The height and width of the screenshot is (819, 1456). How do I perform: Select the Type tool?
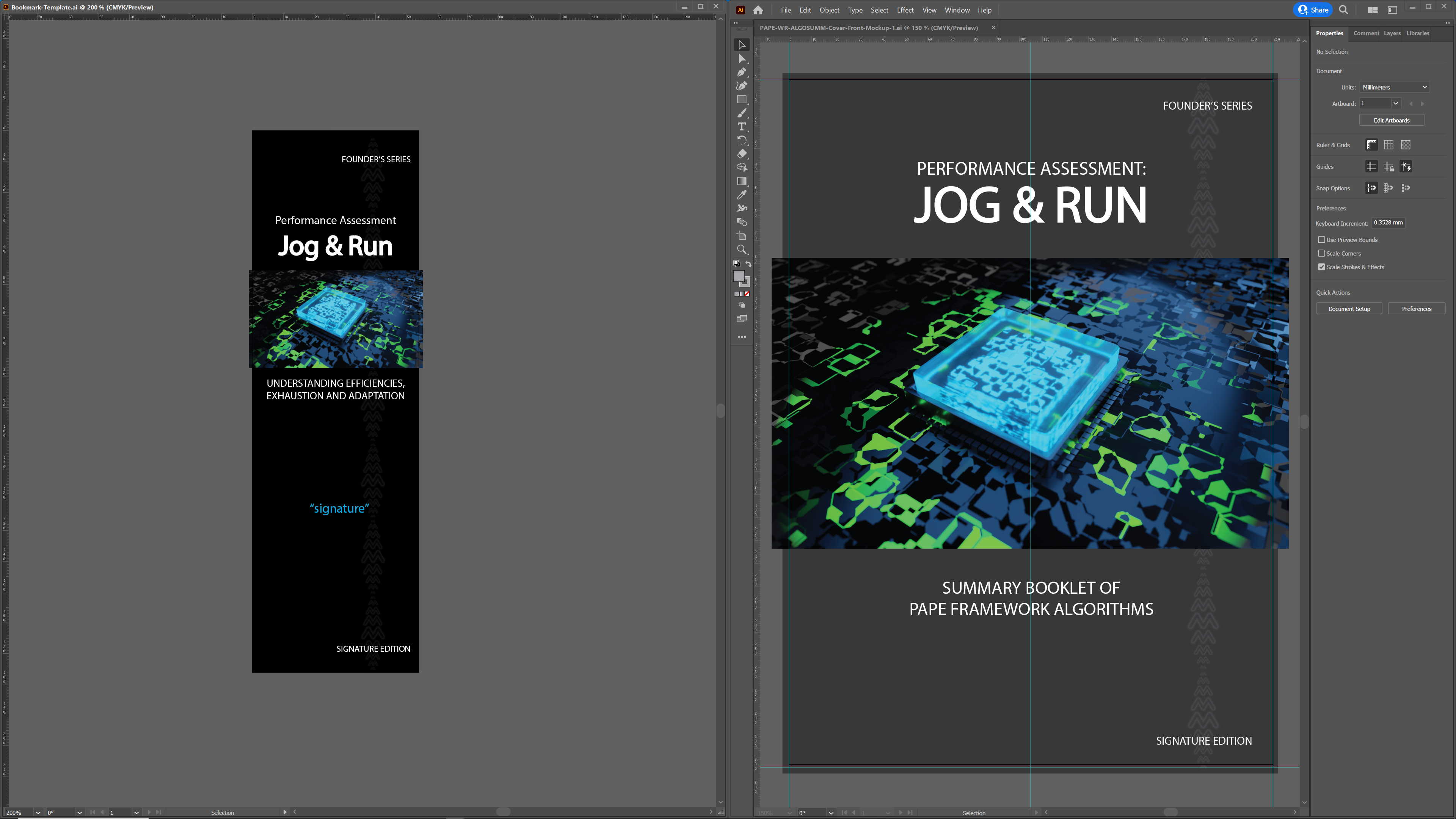(x=742, y=127)
